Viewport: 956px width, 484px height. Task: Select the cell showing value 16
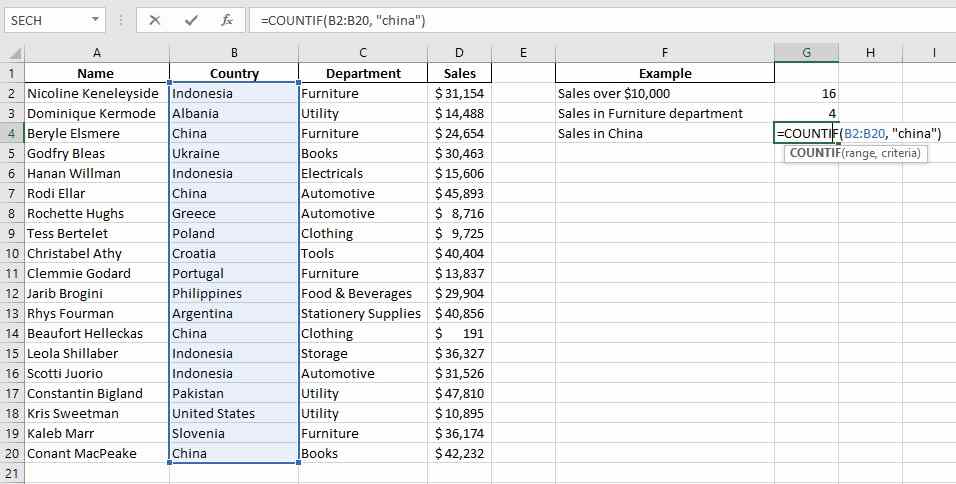(x=806, y=93)
